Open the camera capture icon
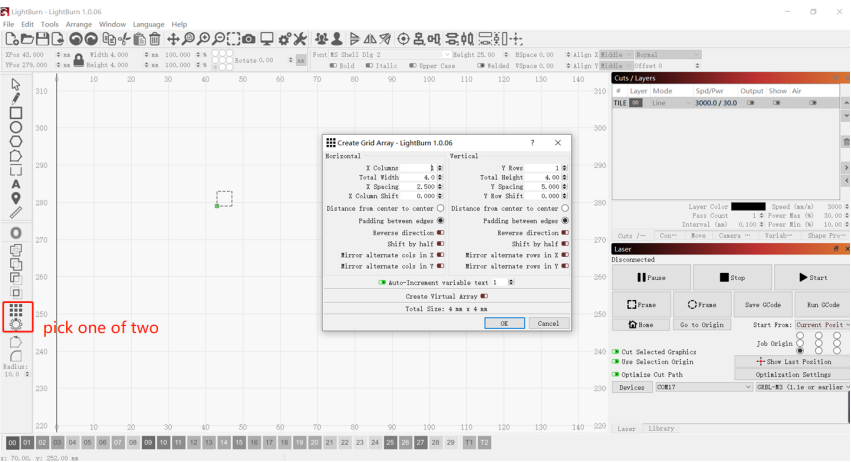The image size is (851, 462). 249,39
